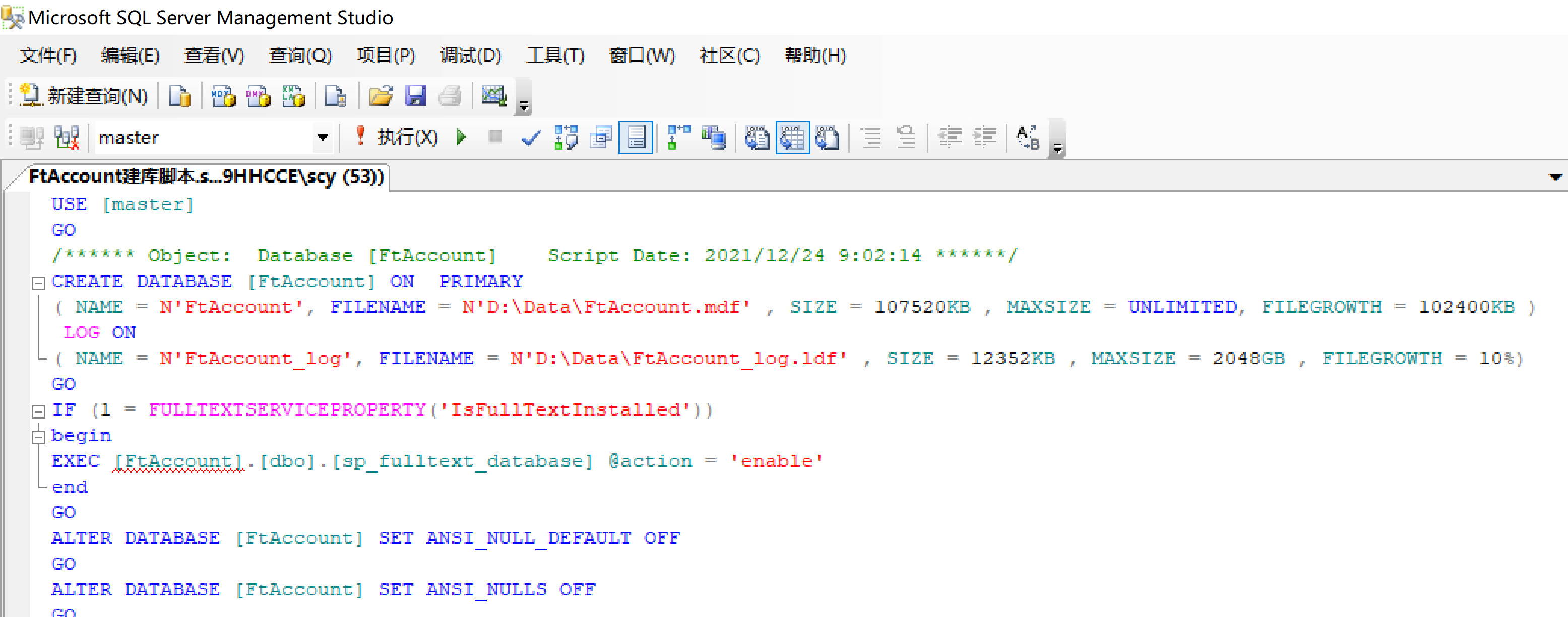
Task: Open a new Database Engine Query
Action: click(x=179, y=96)
